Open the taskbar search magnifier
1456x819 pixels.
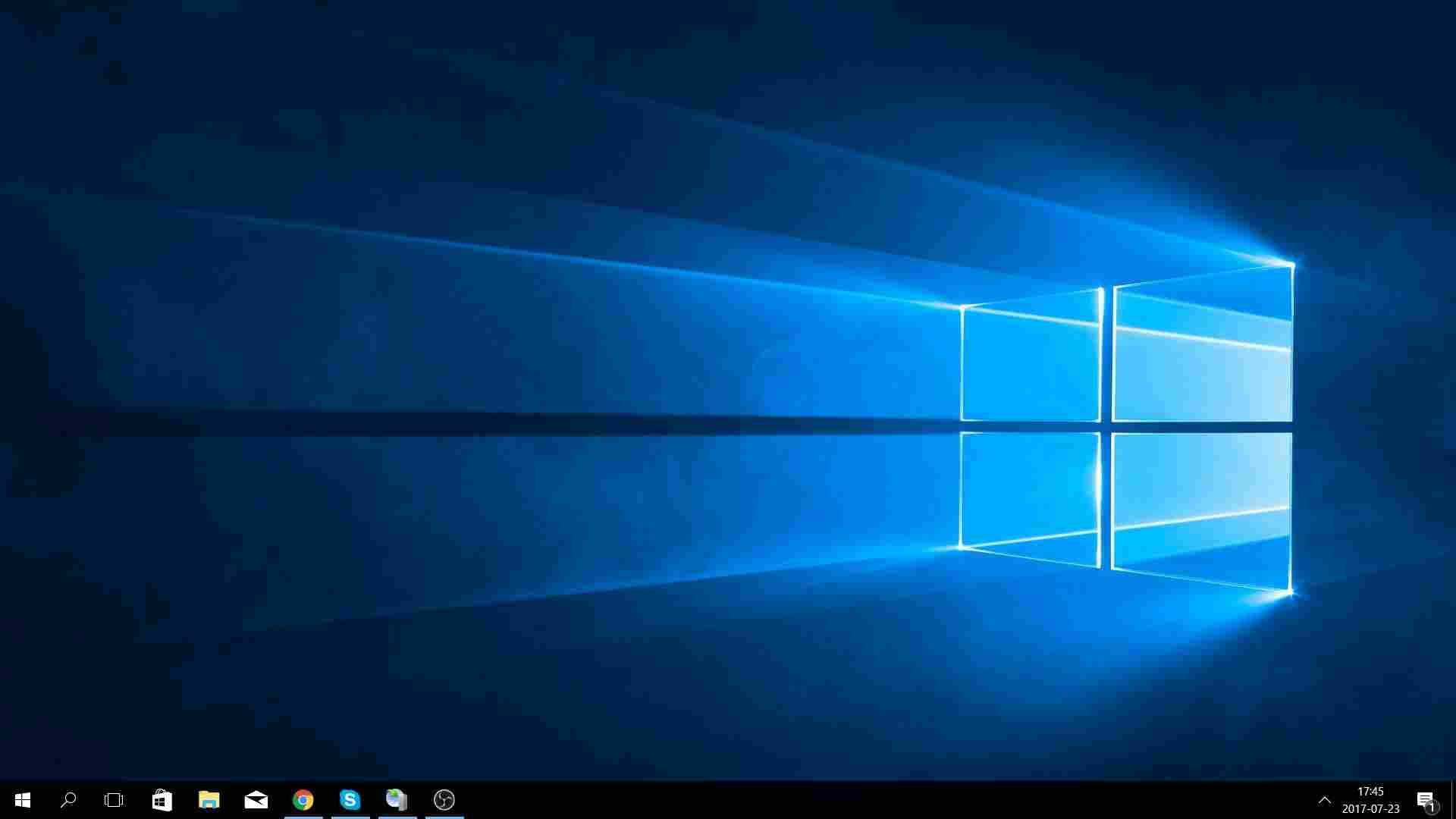[x=68, y=800]
